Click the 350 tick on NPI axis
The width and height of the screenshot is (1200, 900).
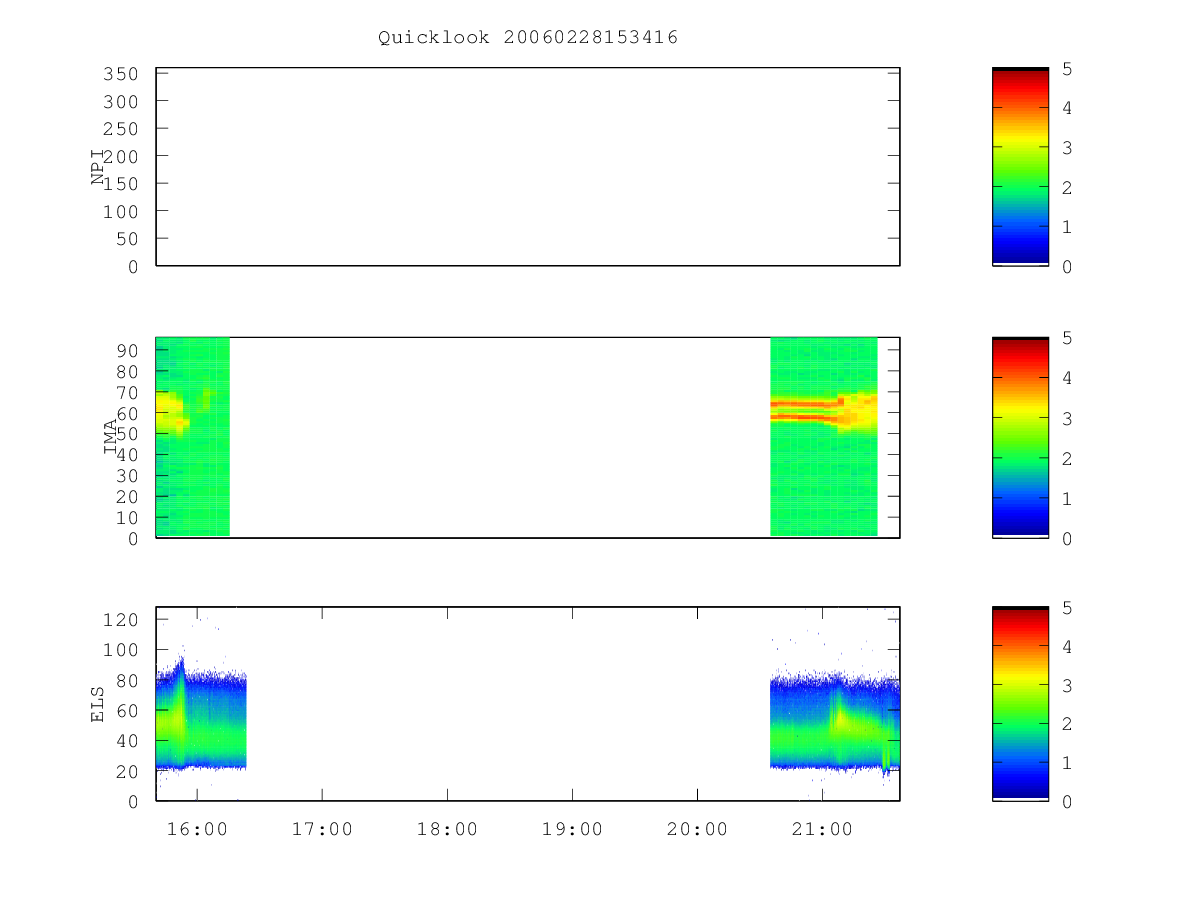(x=120, y=74)
